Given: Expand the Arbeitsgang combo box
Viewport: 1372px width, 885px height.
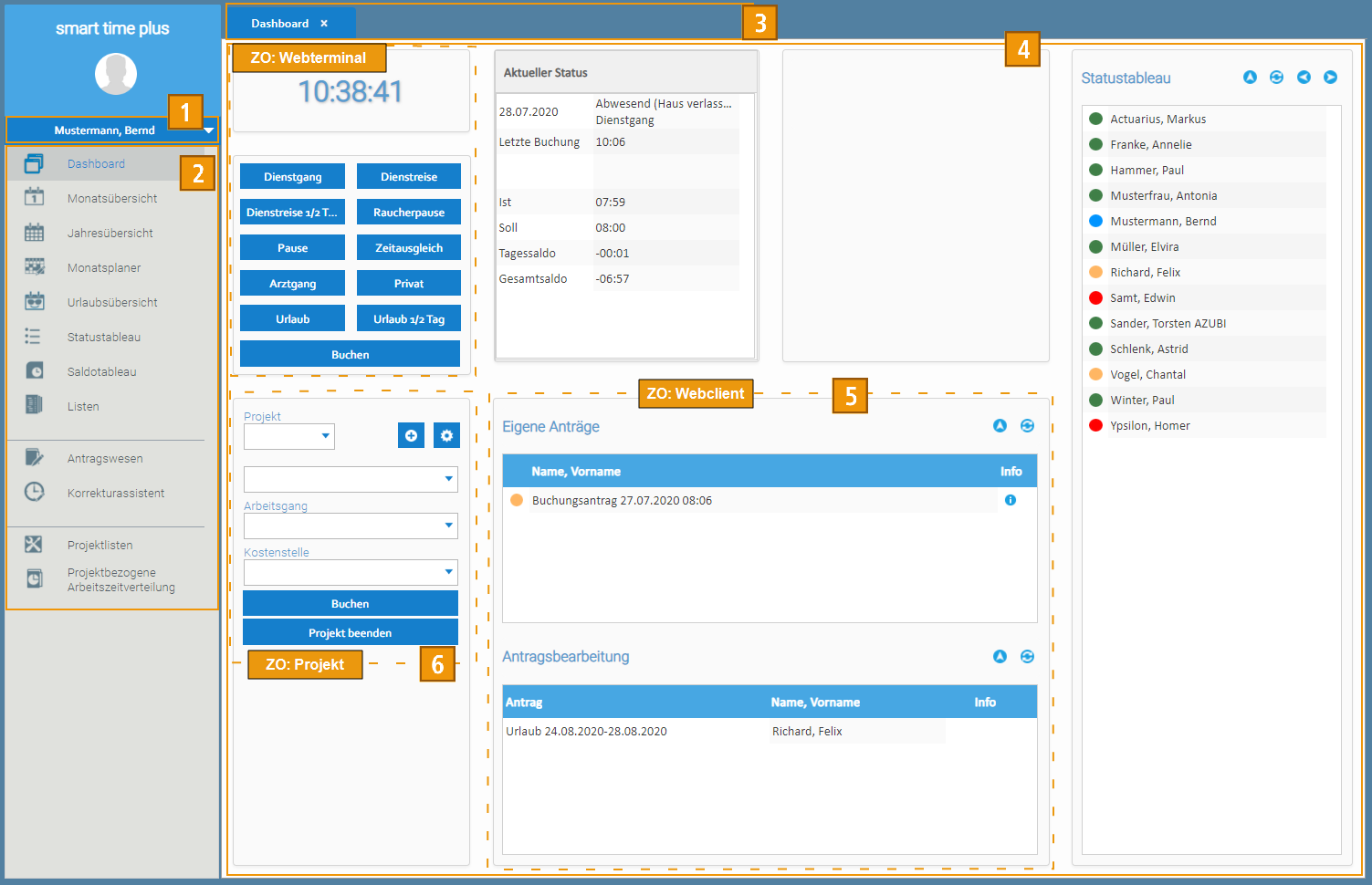Looking at the screenshot, I should point(448,526).
